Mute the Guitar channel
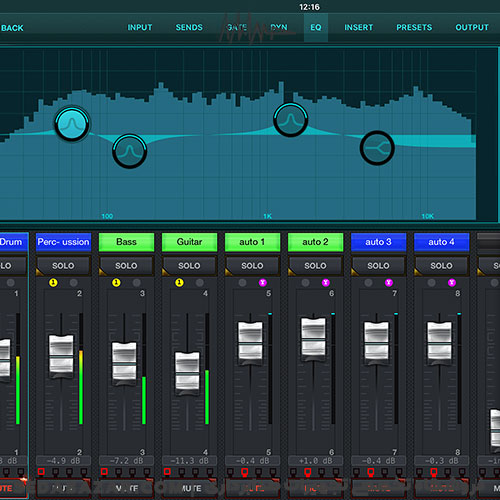This screenshot has width=500, height=500. [x=189, y=488]
